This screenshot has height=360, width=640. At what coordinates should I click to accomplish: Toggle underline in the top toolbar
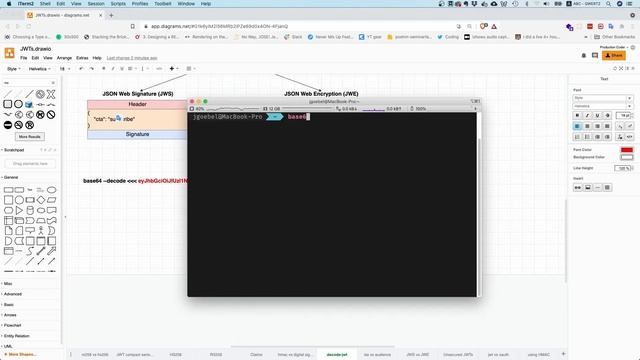point(122,69)
